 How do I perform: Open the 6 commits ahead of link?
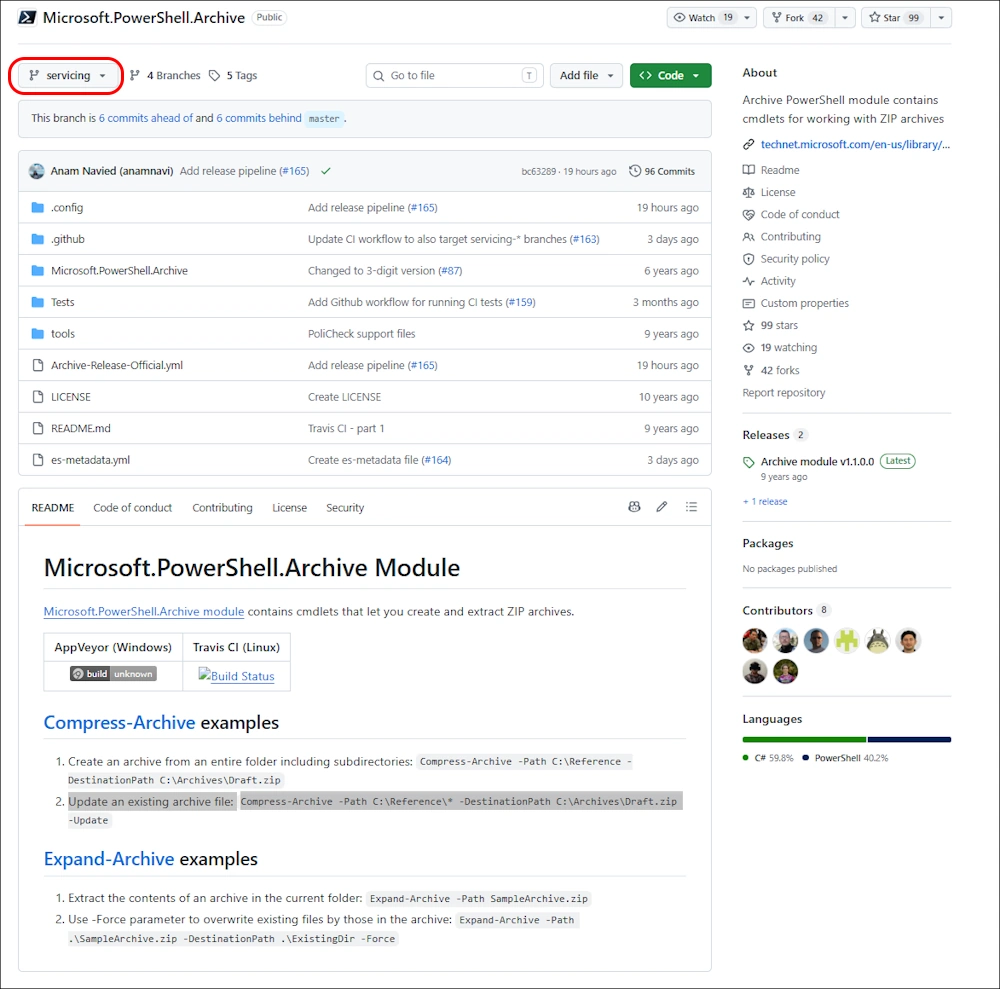click(x=145, y=118)
